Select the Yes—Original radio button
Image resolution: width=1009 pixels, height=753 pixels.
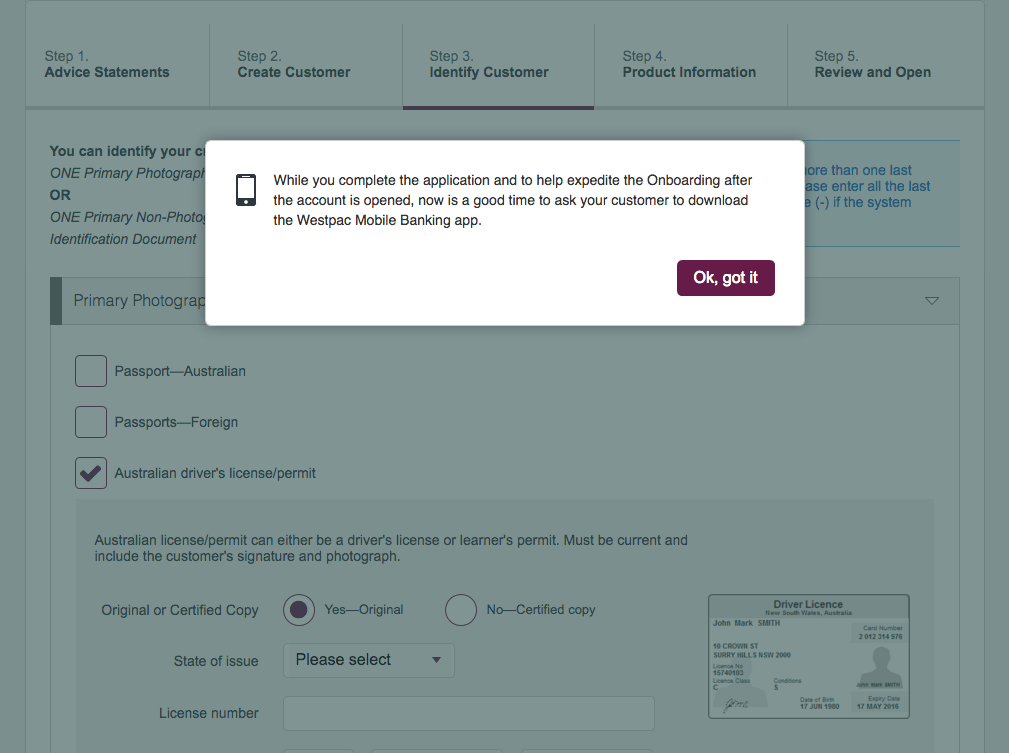click(299, 610)
